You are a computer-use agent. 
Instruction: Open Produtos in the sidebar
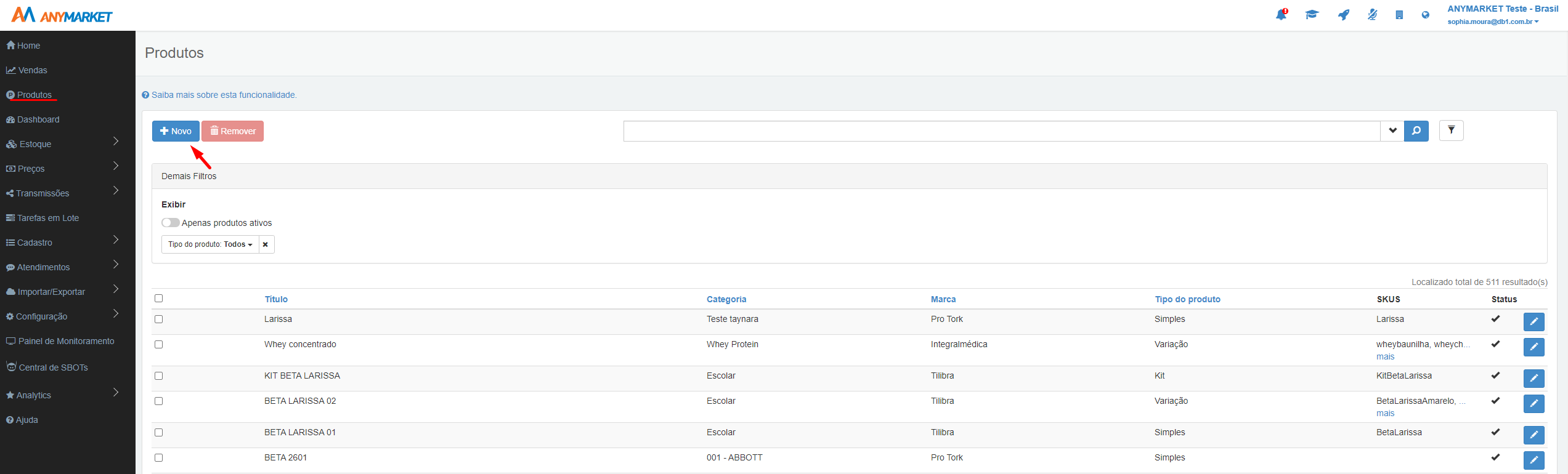[29, 95]
